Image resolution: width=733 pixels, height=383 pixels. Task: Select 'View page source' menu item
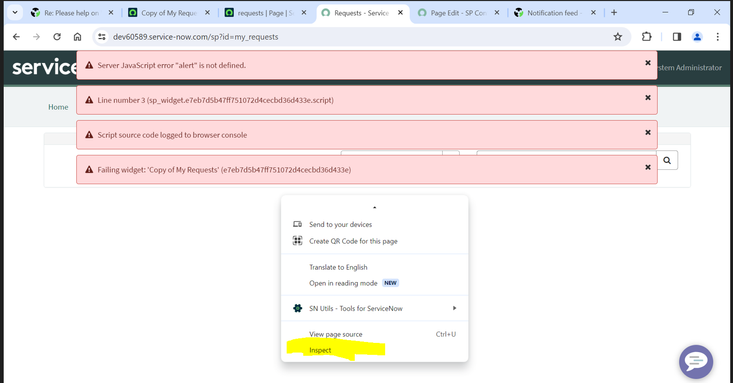pos(374,334)
